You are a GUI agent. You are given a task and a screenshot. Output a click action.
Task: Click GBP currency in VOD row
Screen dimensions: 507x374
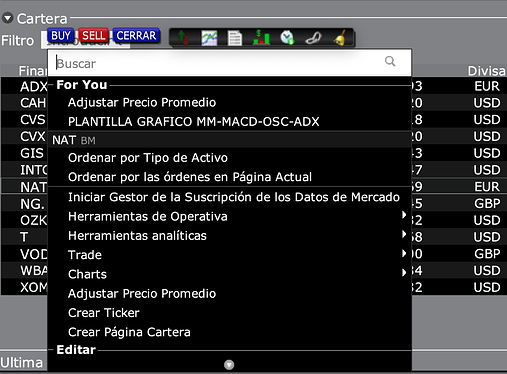[x=487, y=254]
